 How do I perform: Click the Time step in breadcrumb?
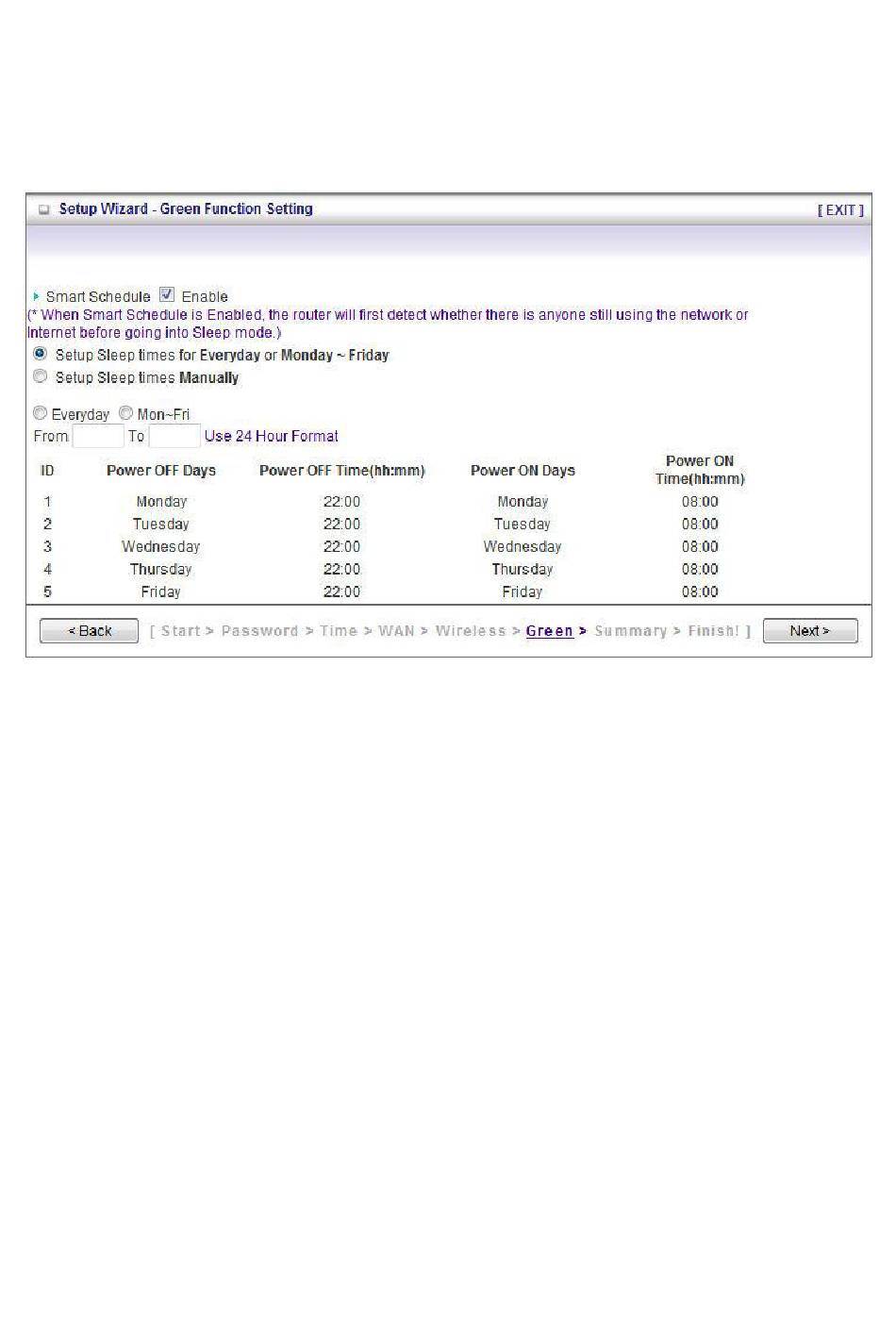[339, 631]
